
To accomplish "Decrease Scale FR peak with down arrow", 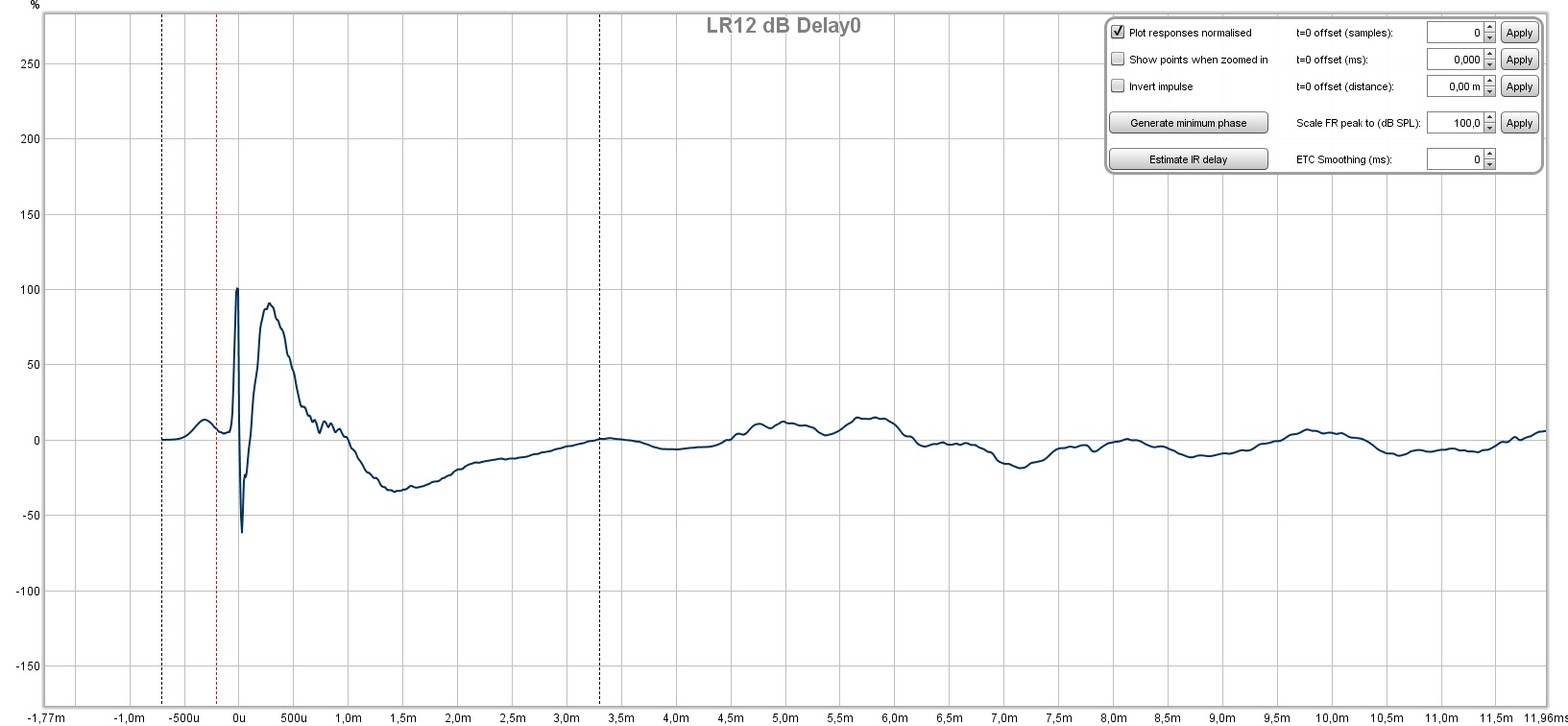I will click(x=1489, y=128).
